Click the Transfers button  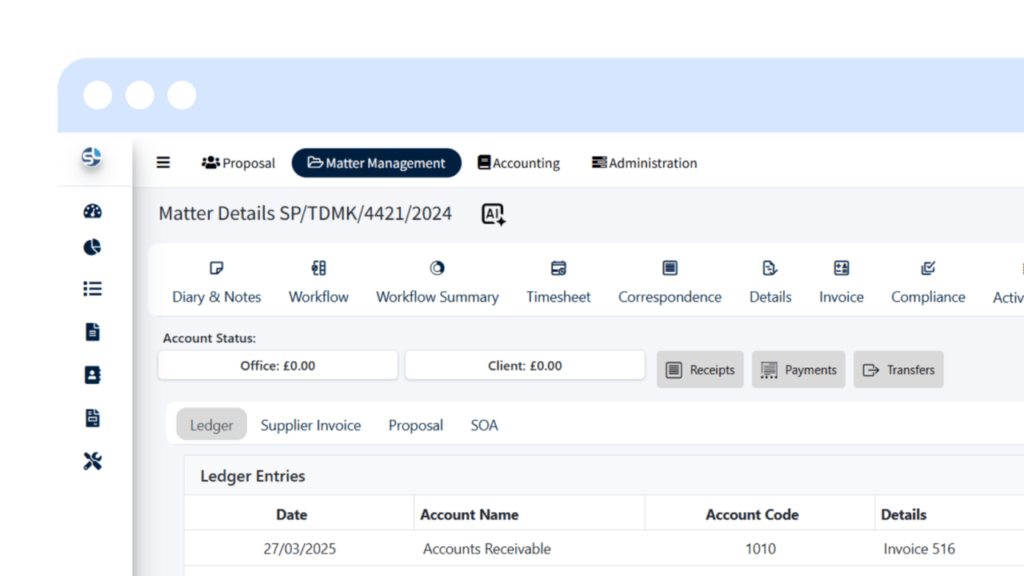coord(898,370)
